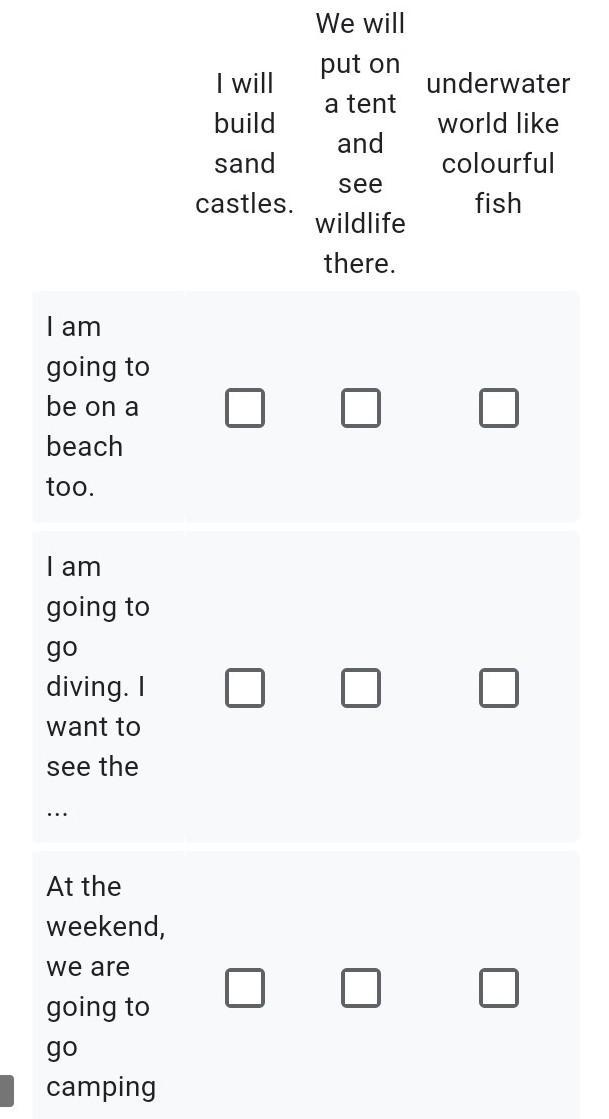Tick 'build sand castles' in the diving row
Viewport: 609px width, 1119px height.
(x=245, y=688)
